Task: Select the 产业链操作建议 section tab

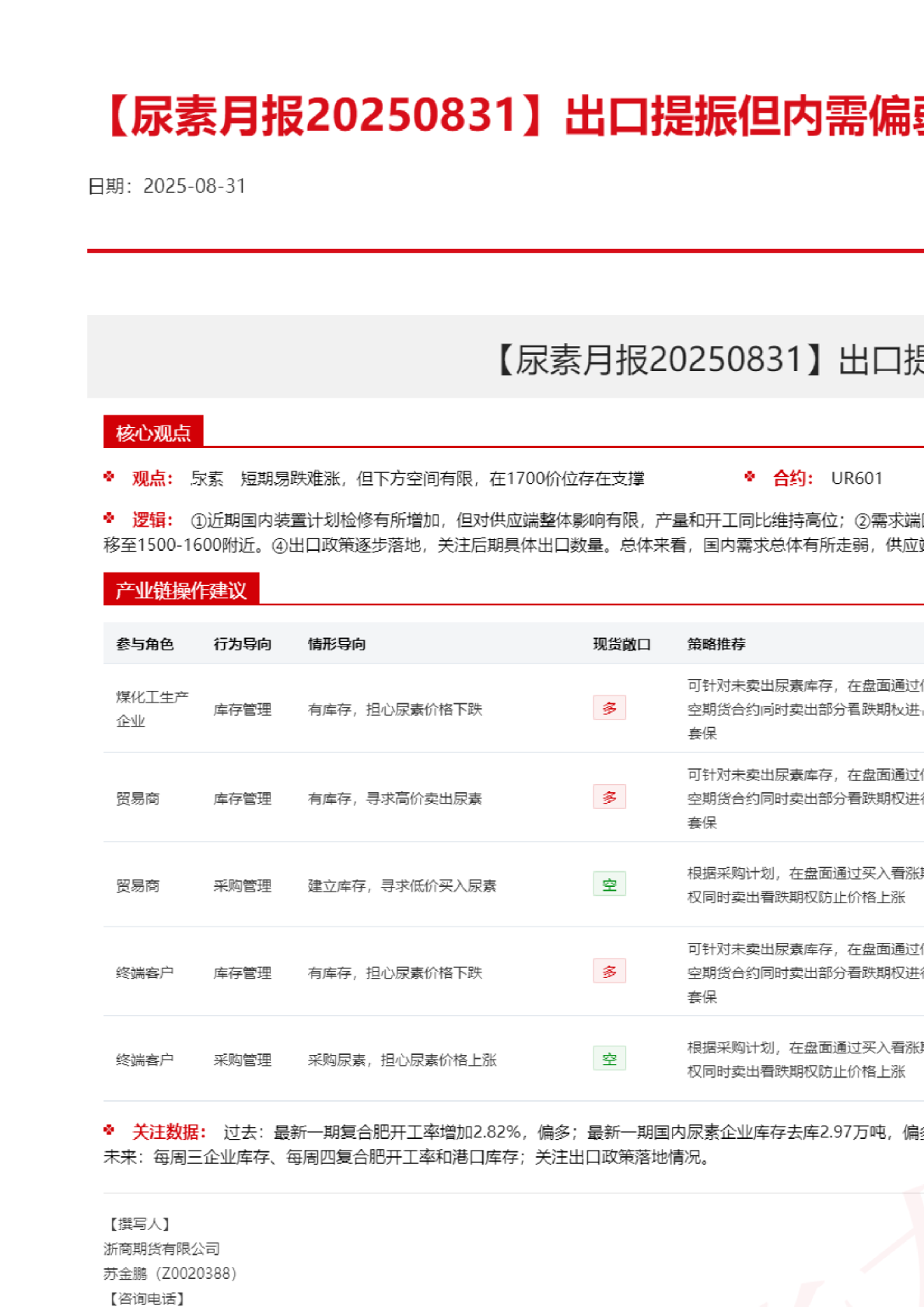Action: pos(180,590)
